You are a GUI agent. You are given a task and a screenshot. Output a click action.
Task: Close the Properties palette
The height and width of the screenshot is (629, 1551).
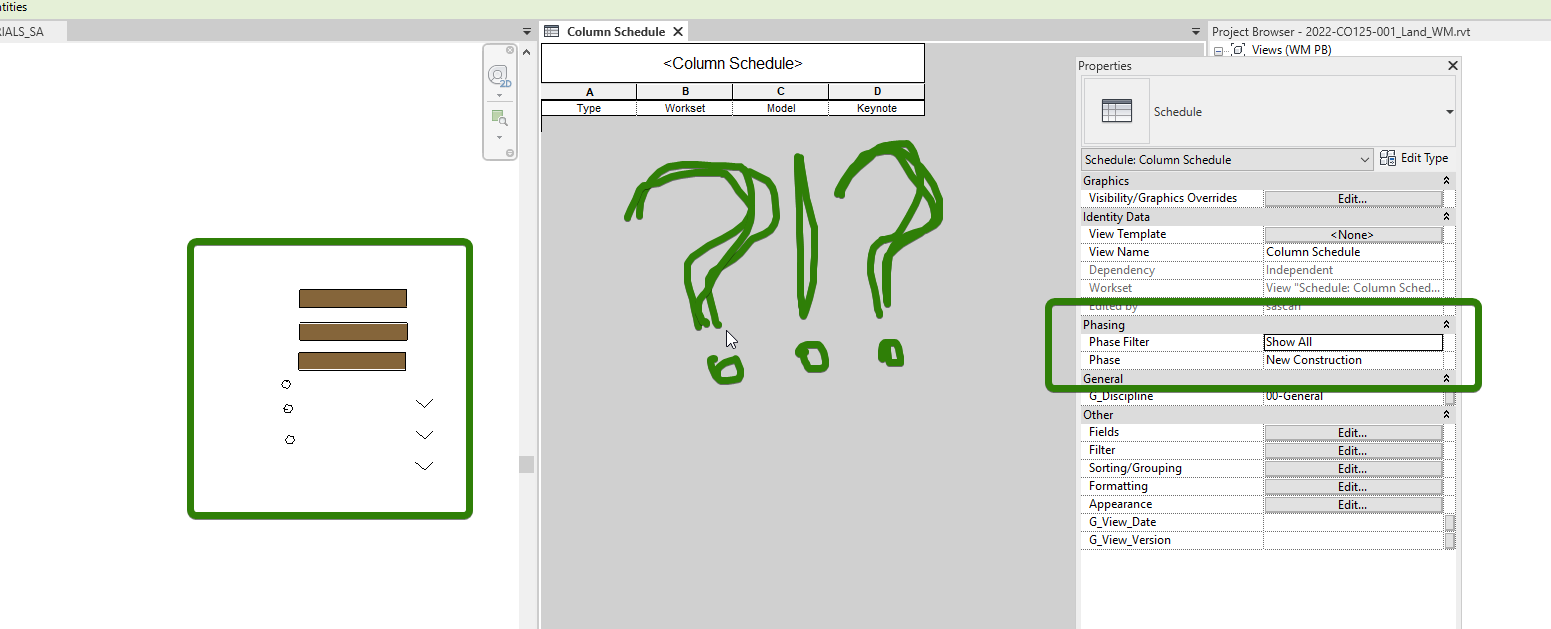(x=1452, y=65)
